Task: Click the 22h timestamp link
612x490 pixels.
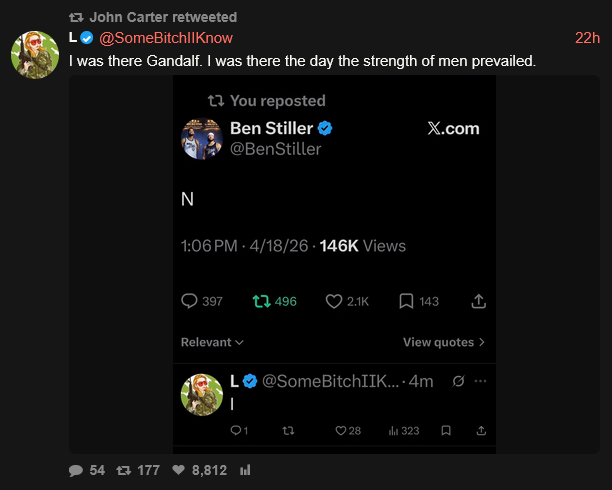Action: pos(587,38)
